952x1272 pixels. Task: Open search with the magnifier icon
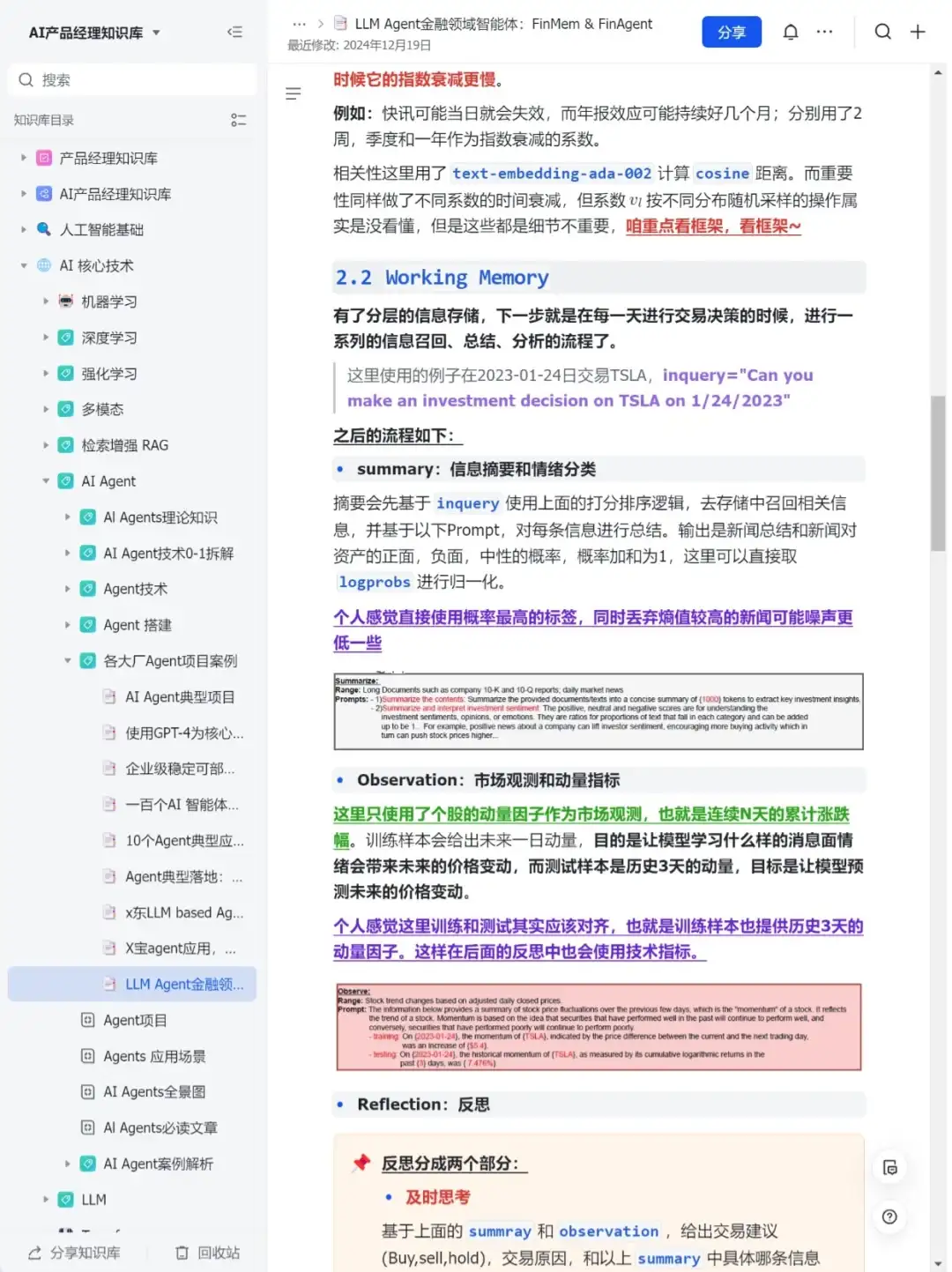tap(883, 31)
